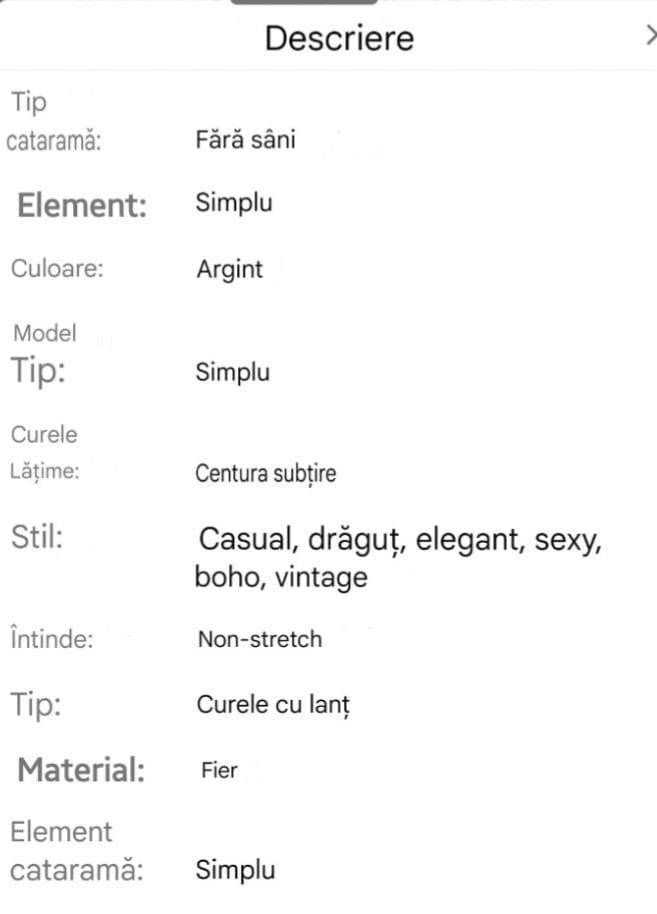Viewport: 657px width, 914px height.
Task: Select the Centura subțire value
Action: click(x=265, y=474)
